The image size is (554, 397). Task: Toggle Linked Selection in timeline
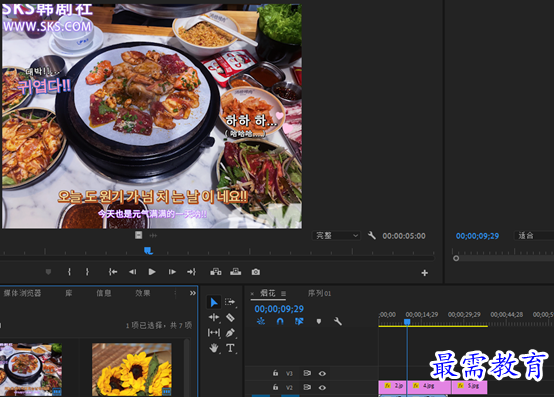pos(299,321)
